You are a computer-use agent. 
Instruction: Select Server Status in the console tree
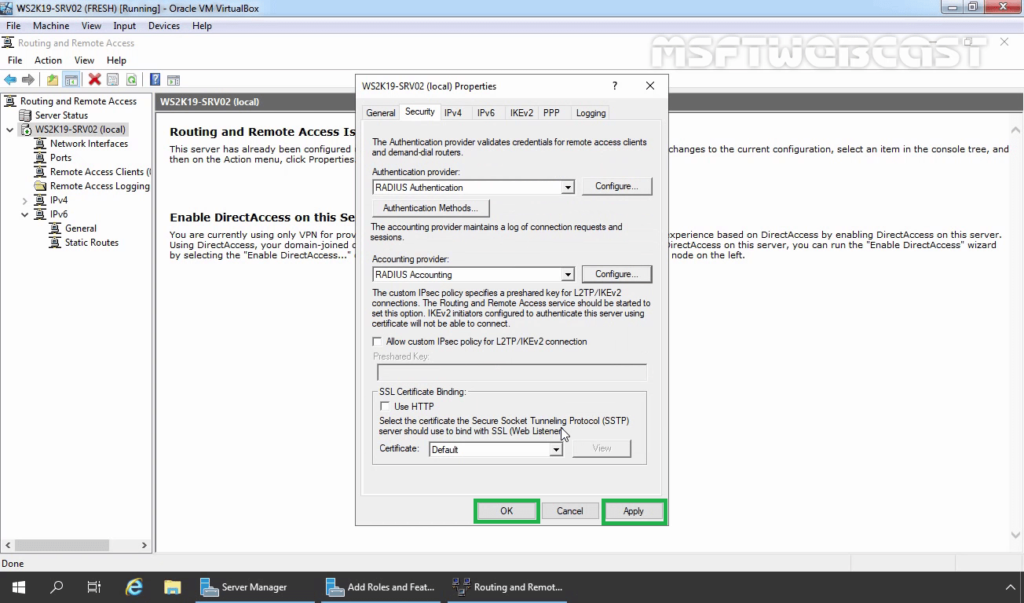(61, 115)
